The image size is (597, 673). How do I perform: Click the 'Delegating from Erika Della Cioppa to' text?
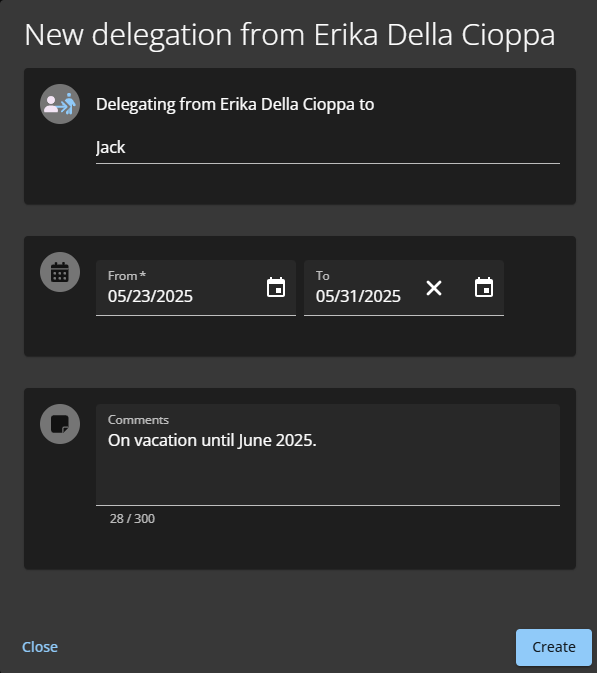235,104
